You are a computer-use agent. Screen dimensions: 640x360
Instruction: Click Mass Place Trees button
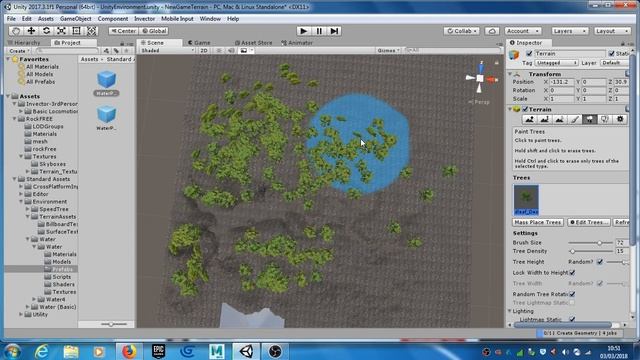(x=538, y=222)
